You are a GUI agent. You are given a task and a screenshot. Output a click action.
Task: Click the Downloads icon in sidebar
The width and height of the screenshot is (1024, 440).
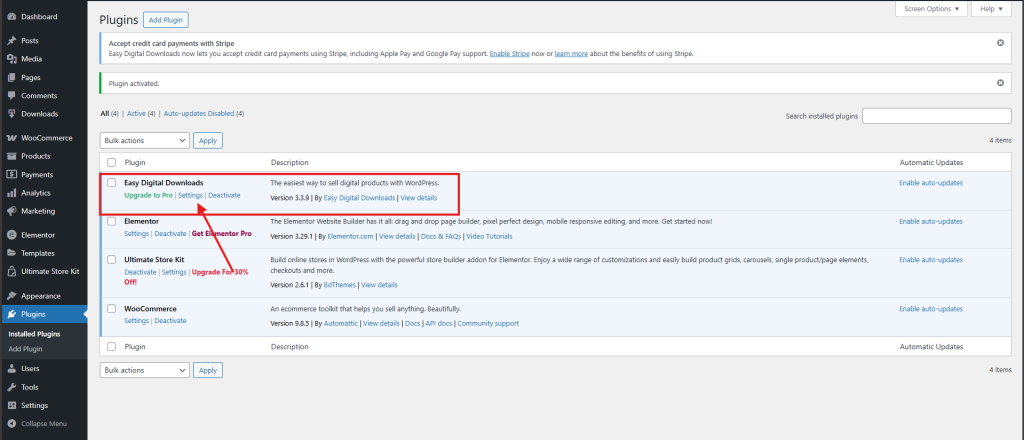pos(11,114)
